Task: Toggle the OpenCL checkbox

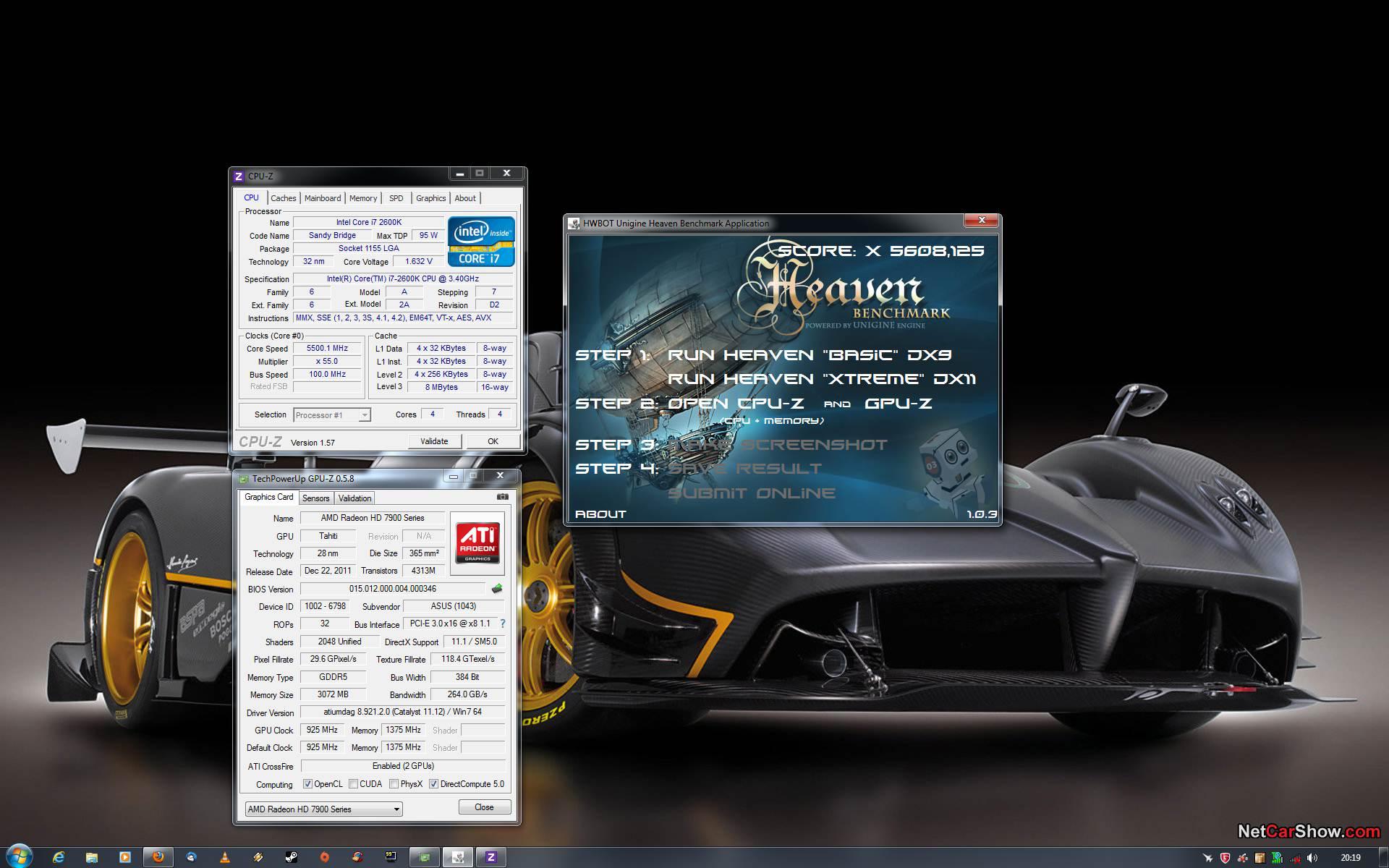Action: [307, 784]
